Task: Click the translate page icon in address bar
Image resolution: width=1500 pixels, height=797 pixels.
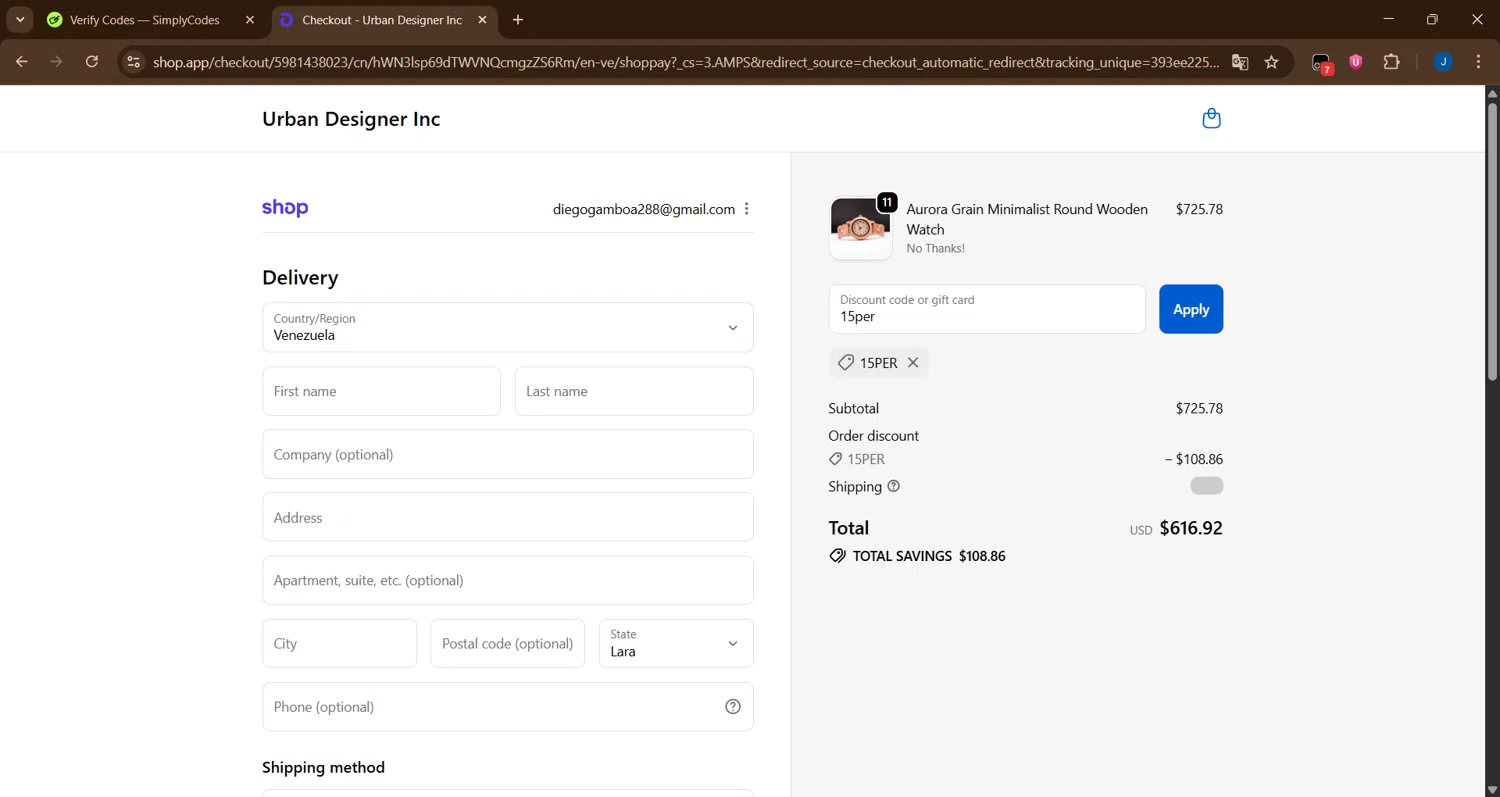Action: click(x=1240, y=62)
